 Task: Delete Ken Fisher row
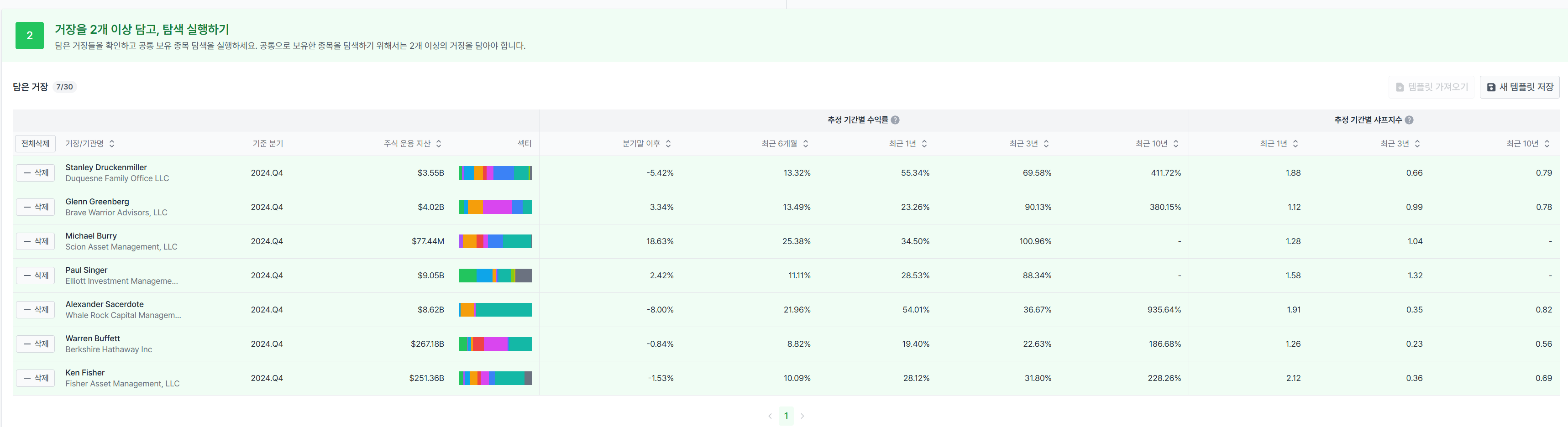(x=36, y=378)
